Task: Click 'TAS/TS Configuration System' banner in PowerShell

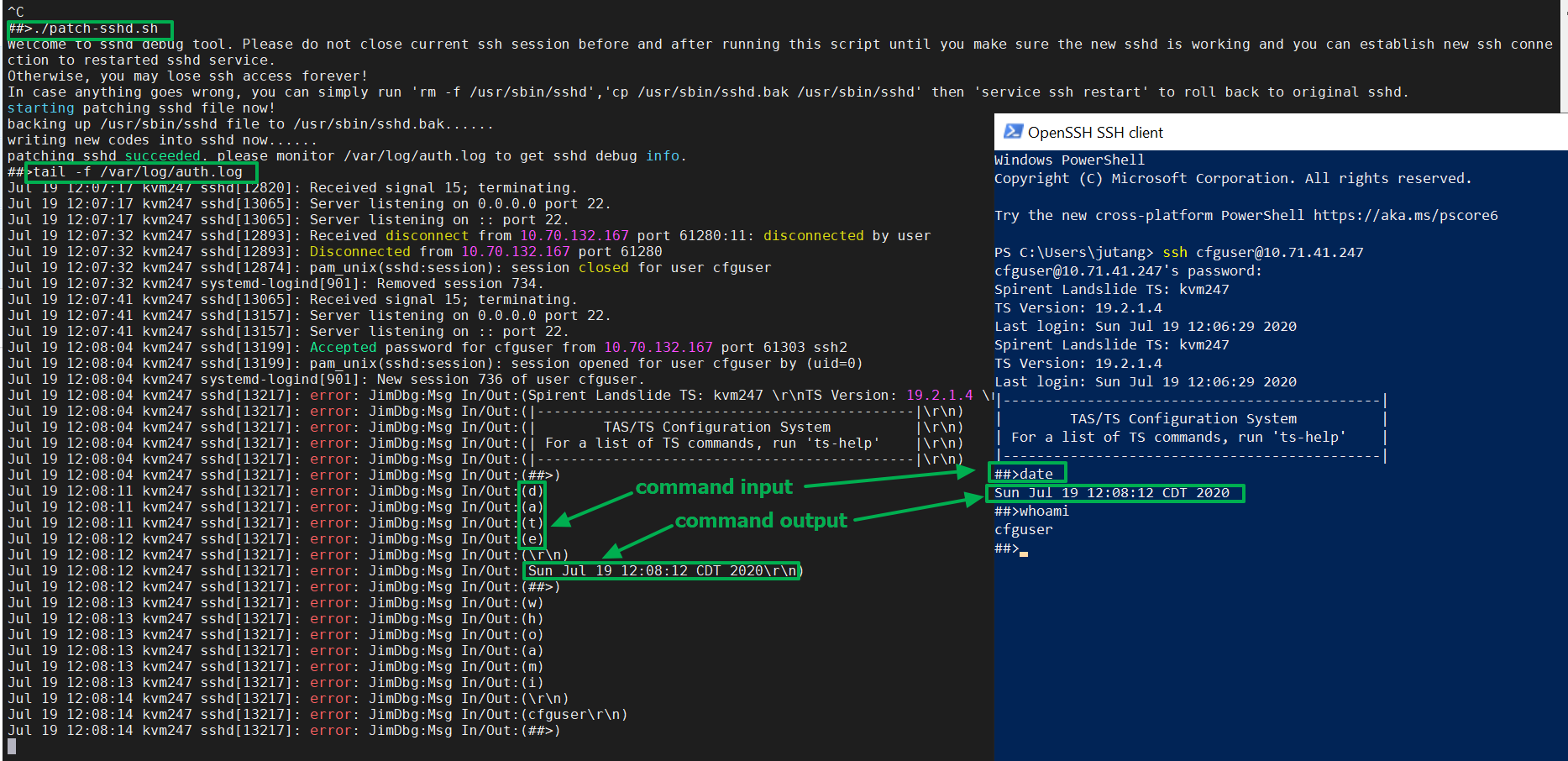Action: [1183, 418]
